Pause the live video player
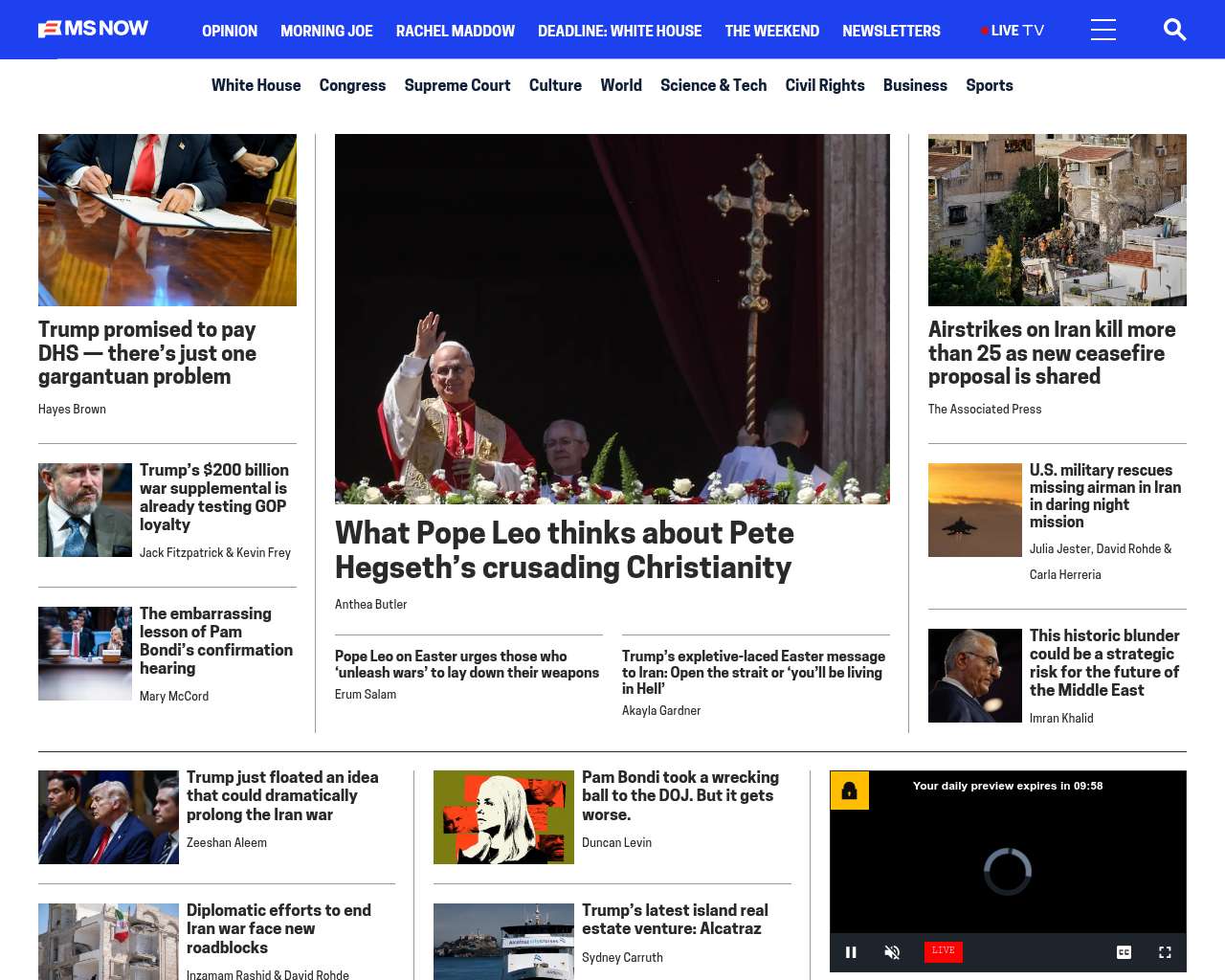This screenshot has height=980, width=1225. tap(851, 951)
